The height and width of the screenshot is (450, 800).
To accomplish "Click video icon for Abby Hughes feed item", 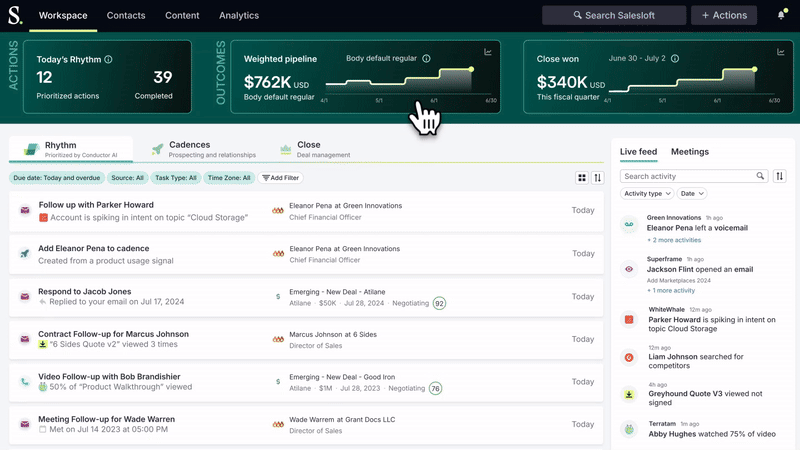I will (x=629, y=430).
